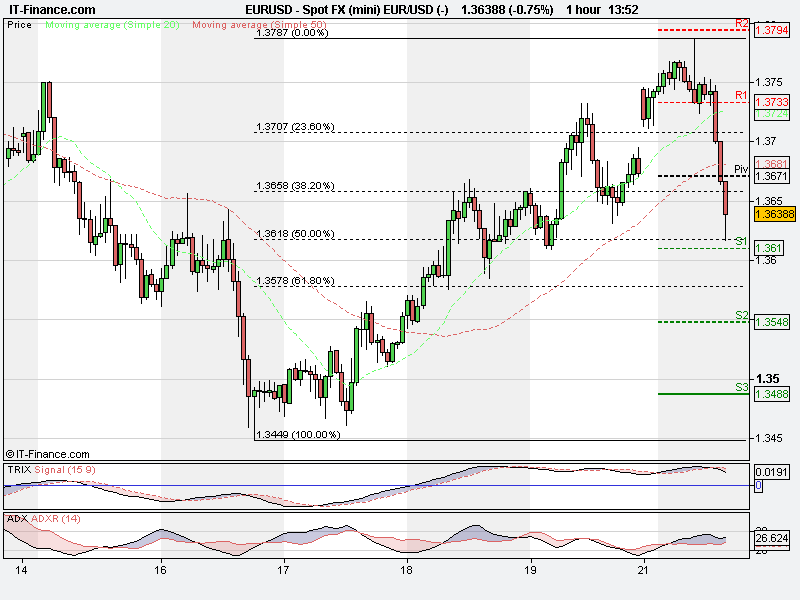Click the IT-Finance.com title at top left
The image size is (800, 600).
coord(52,10)
